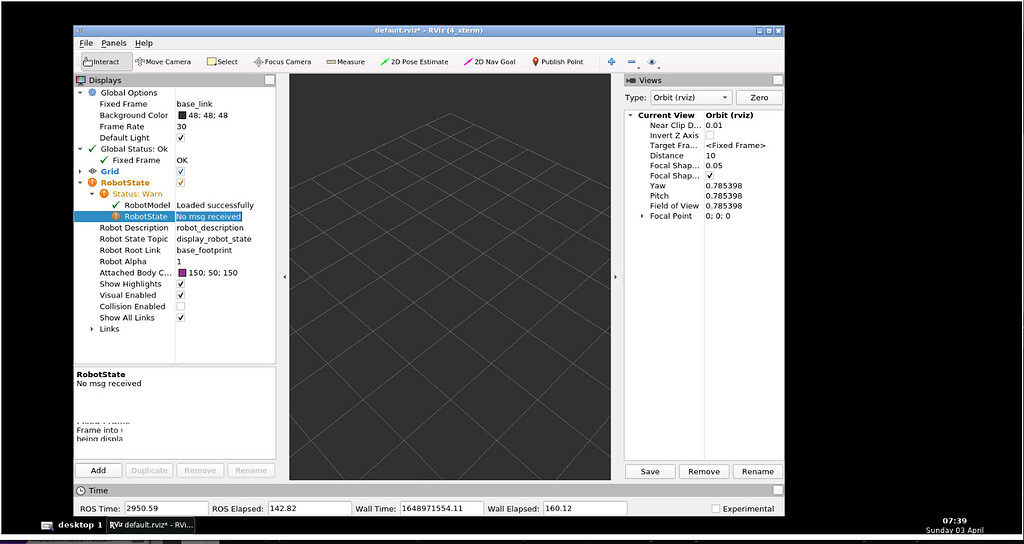
Task: Collapse the Global Options section
Action: (81, 93)
